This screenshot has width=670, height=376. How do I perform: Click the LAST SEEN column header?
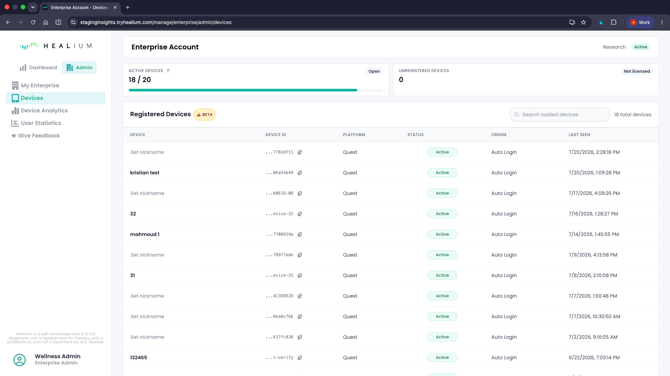tap(579, 135)
